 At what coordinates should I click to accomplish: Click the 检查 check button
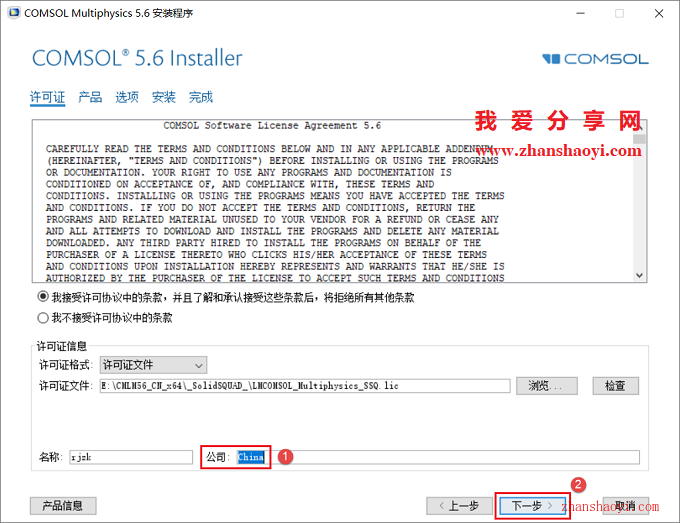(615, 386)
